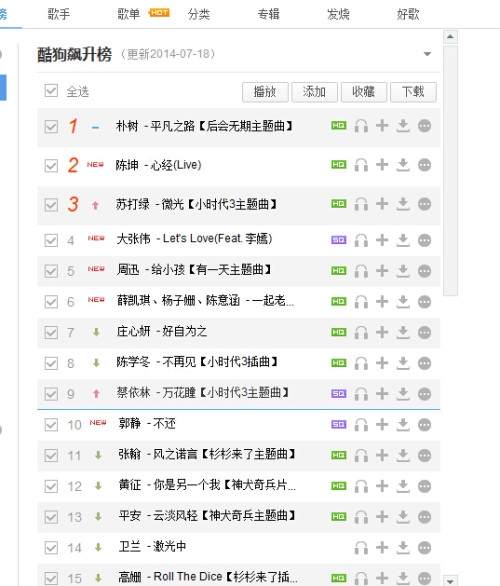
Task: Open more options for 苏打绿 微光
Action: pyautogui.click(x=424, y=204)
